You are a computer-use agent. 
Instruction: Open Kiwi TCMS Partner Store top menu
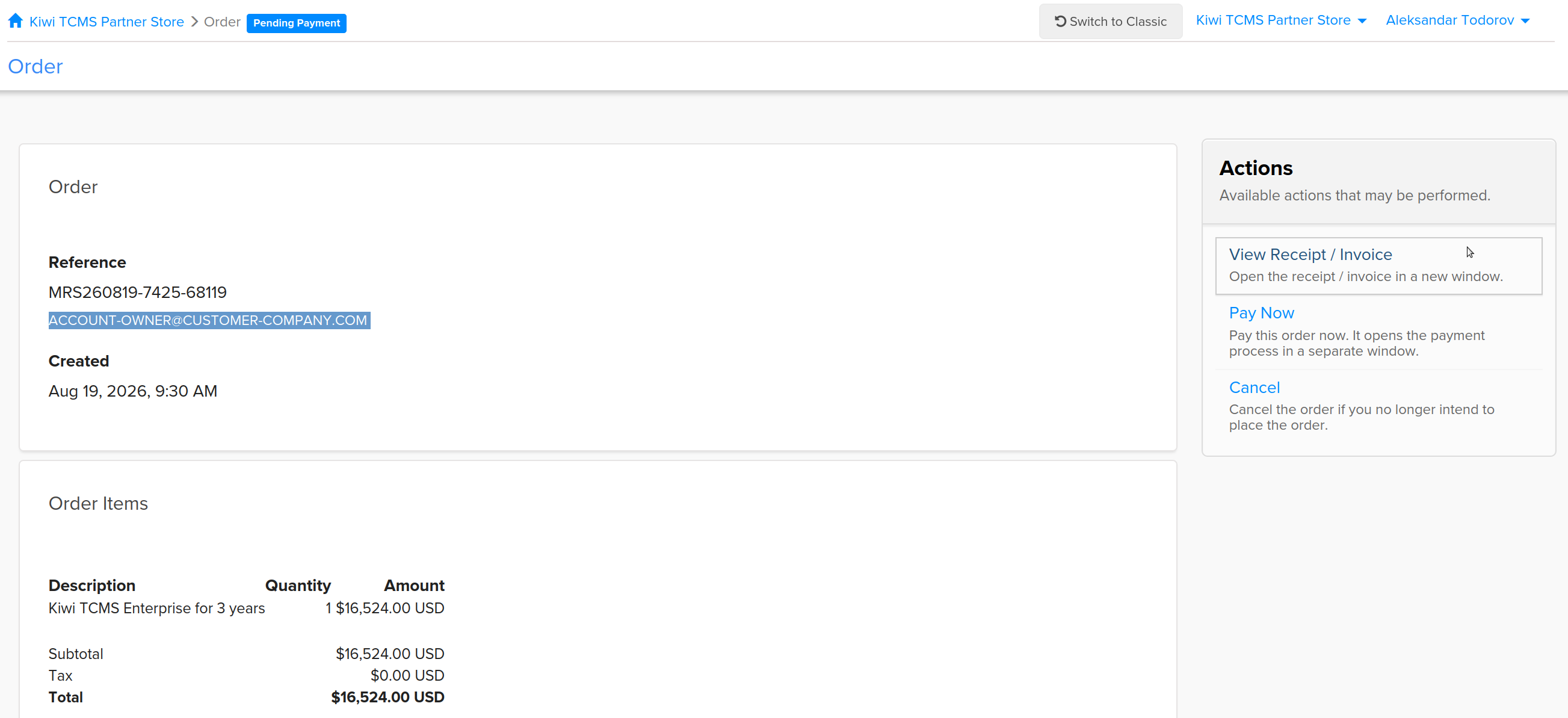(x=1282, y=20)
